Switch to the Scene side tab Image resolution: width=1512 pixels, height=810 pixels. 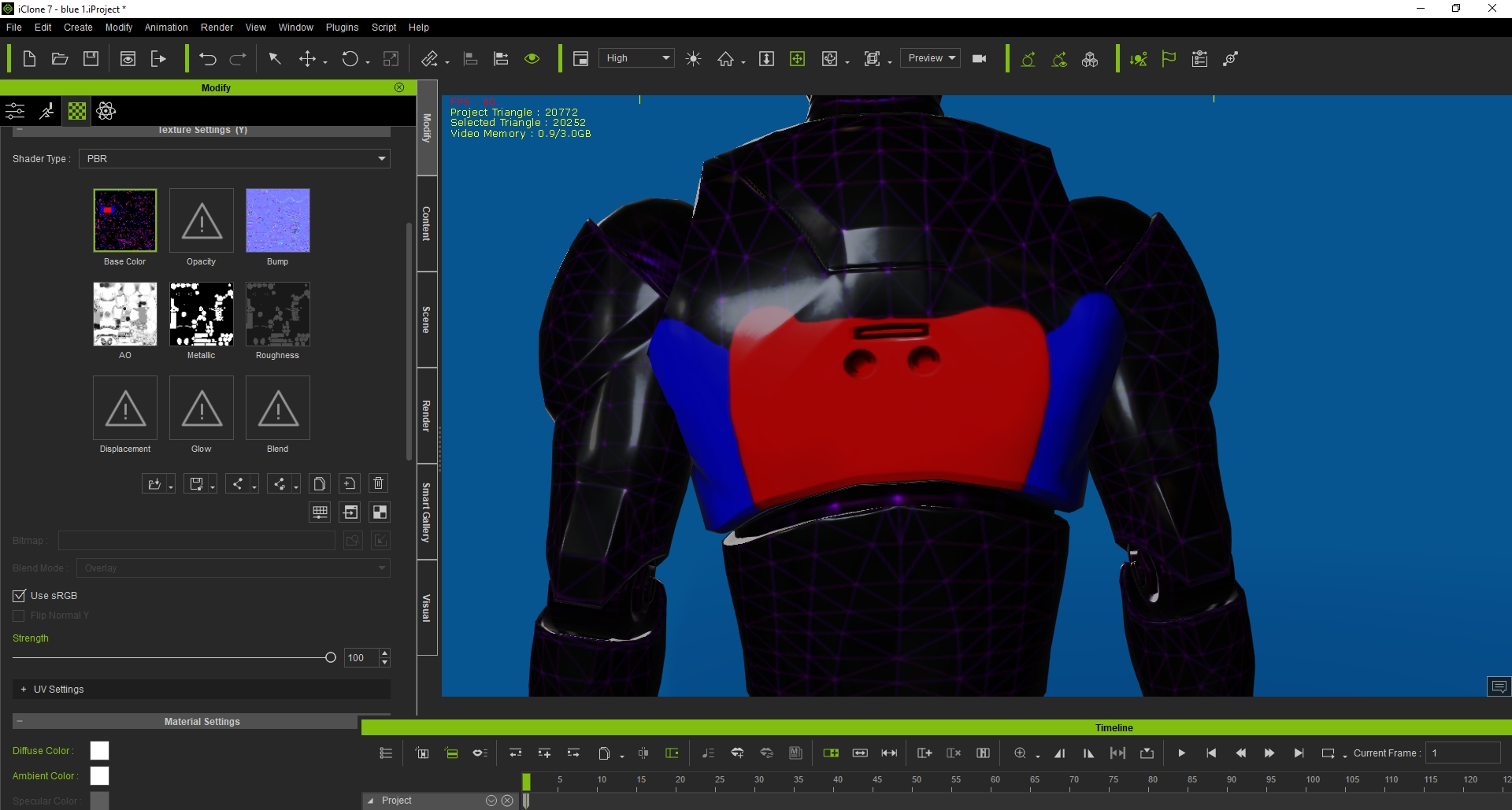[x=427, y=320]
